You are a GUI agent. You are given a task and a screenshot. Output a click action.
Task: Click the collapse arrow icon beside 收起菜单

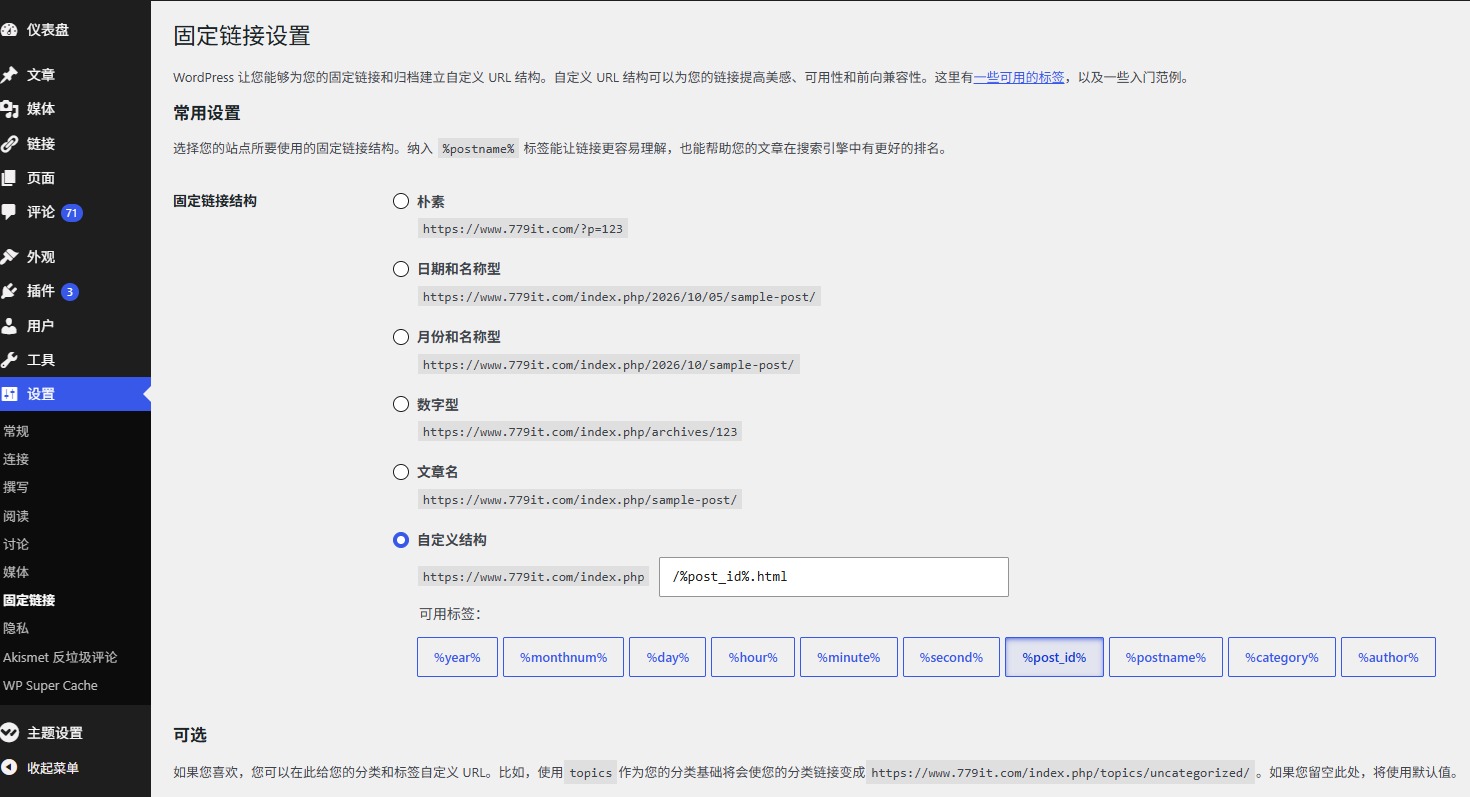(x=9, y=768)
